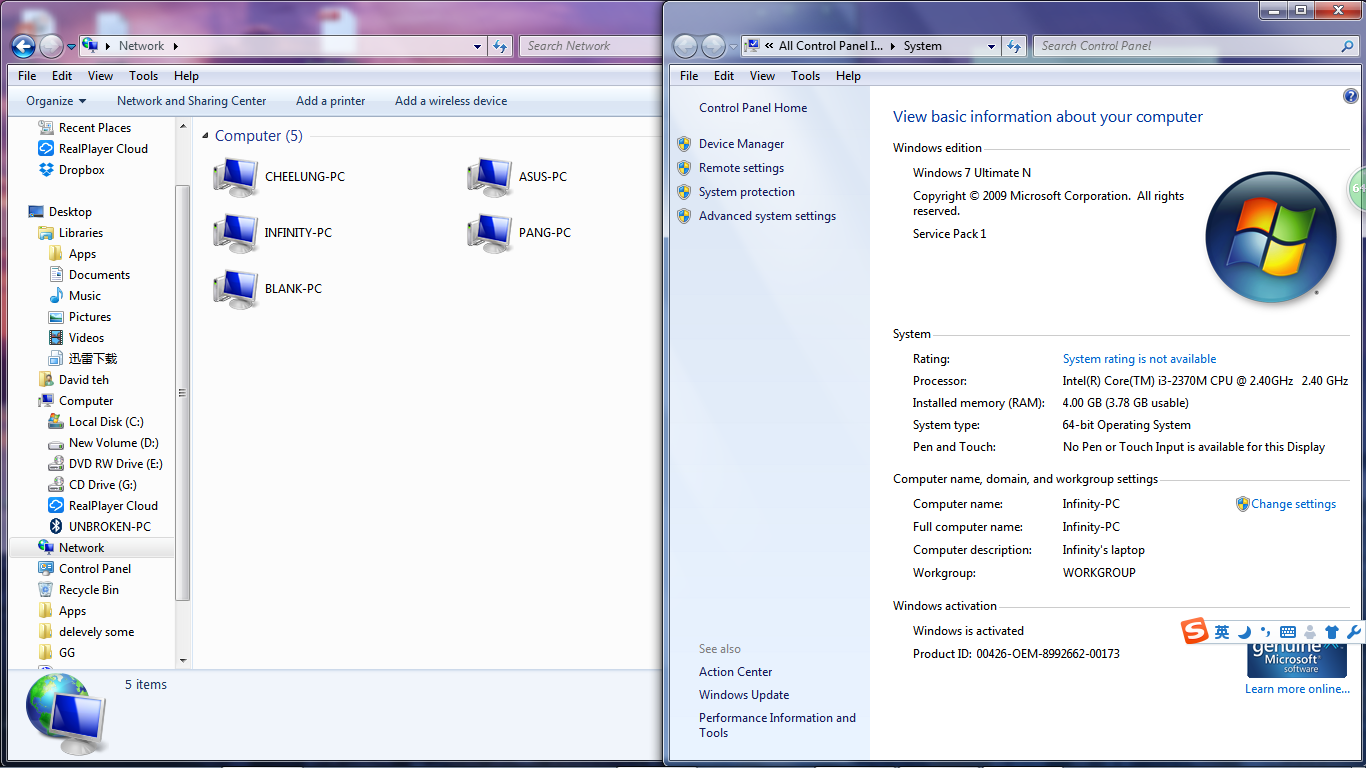Open the Network window address history dropdown
The height and width of the screenshot is (768, 1366).
coord(478,46)
